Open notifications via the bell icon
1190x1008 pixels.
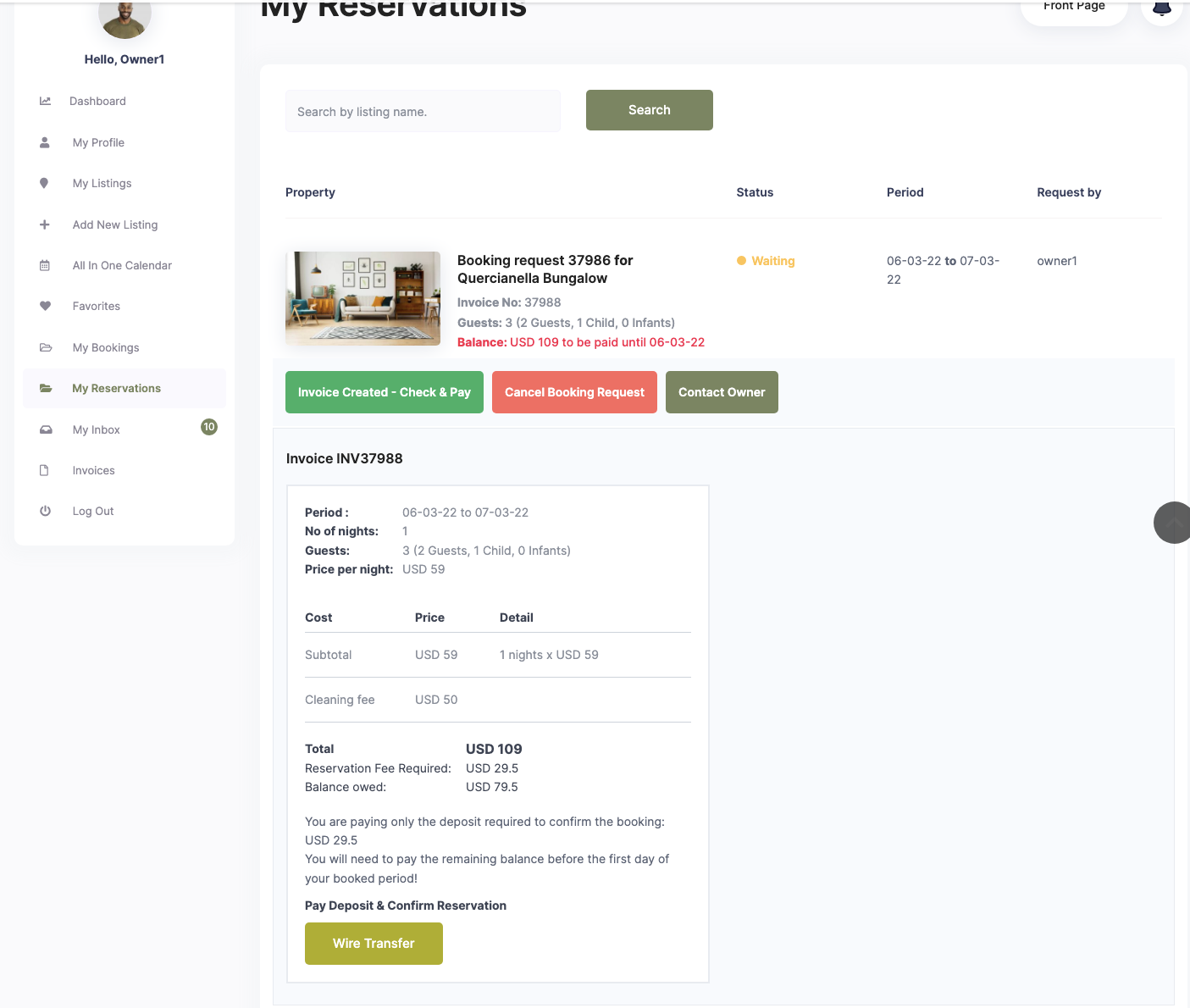point(1161,8)
